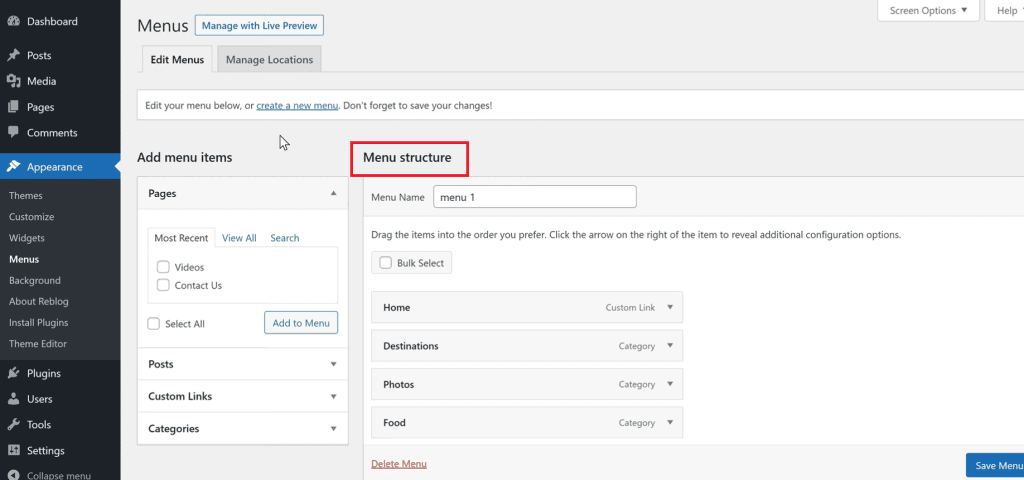Open Theme Editor submenu item
Image resolution: width=1024 pixels, height=480 pixels.
coord(38,344)
